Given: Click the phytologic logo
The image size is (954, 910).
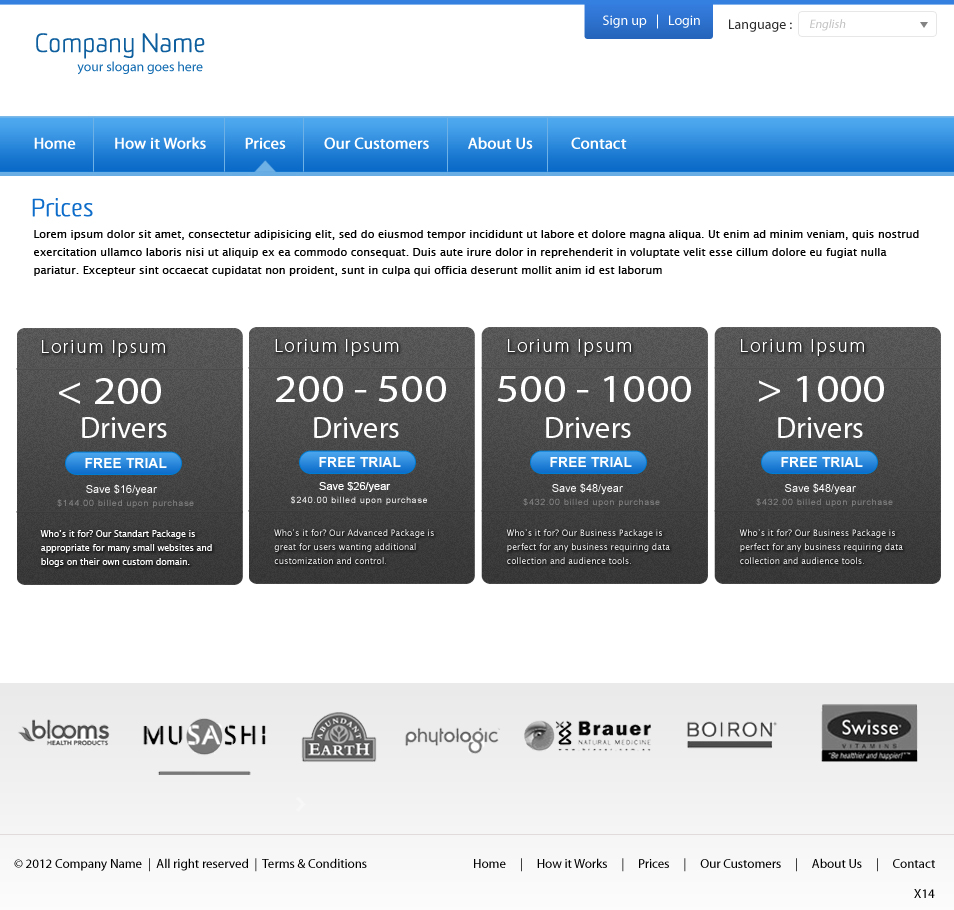Looking at the screenshot, I should 452,738.
